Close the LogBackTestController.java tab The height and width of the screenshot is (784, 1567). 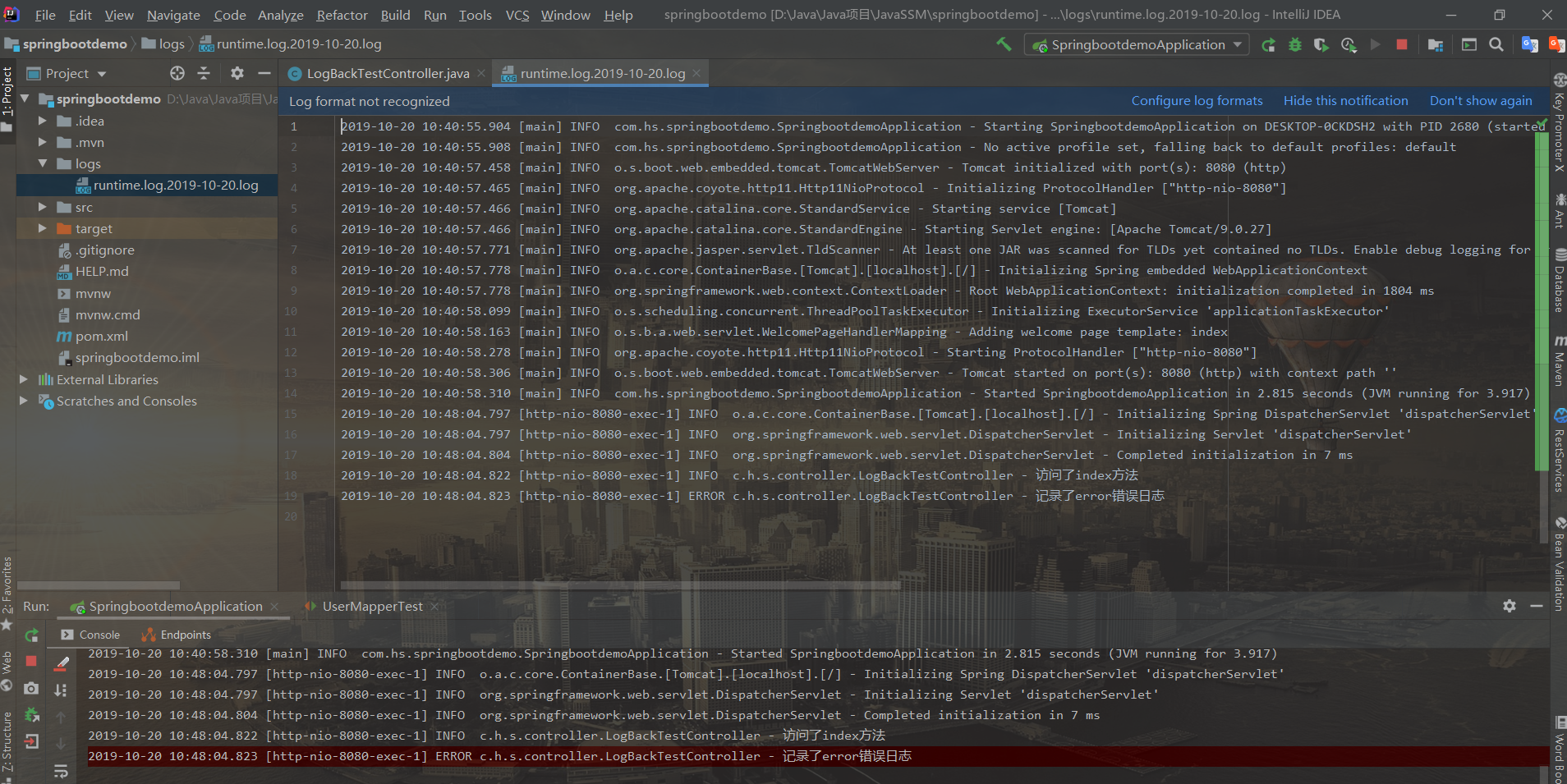(481, 73)
